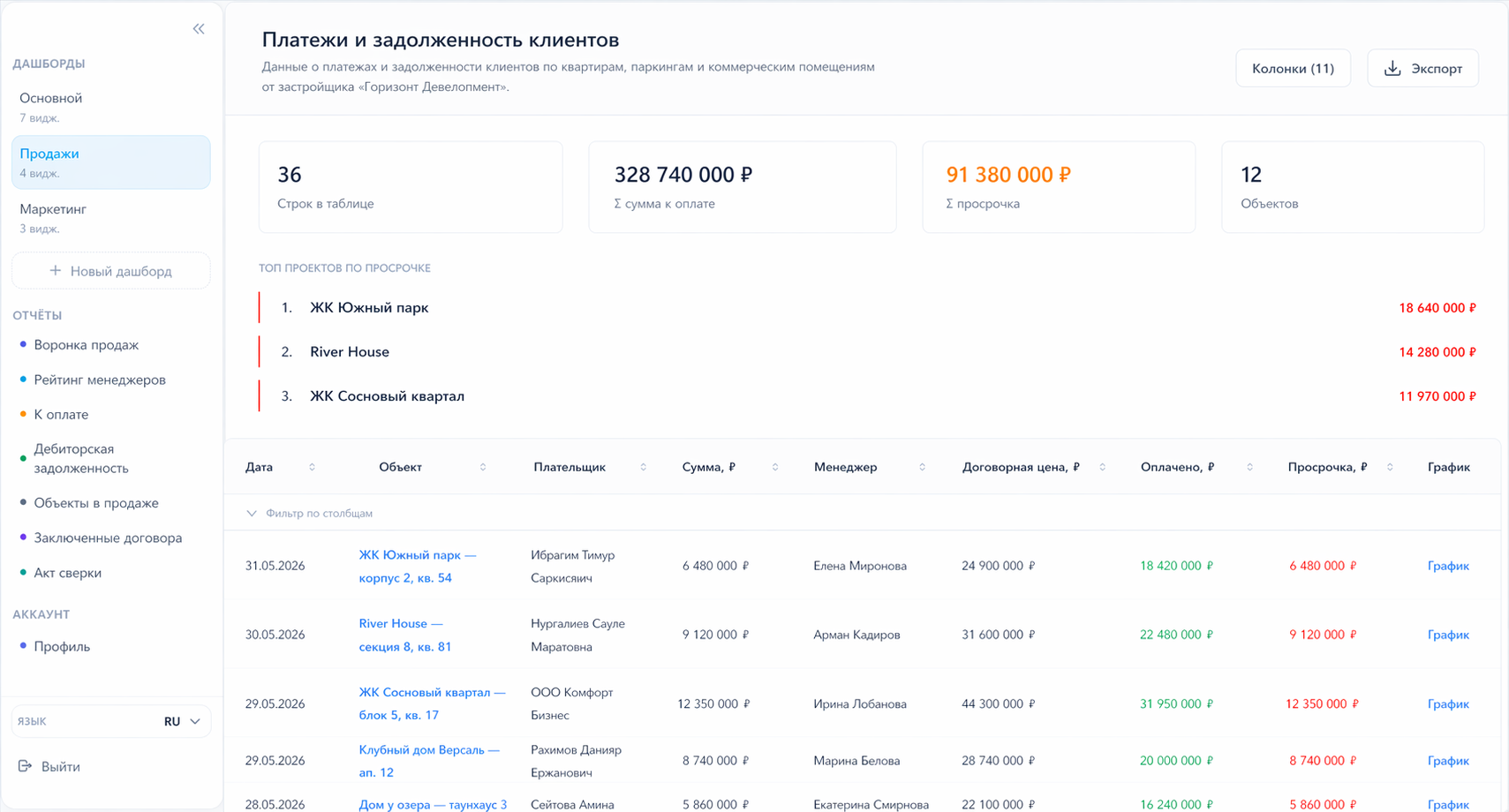The width and height of the screenshot is (1509, 812).
Task: Sort by Объект column arrows
Action: 483,467
